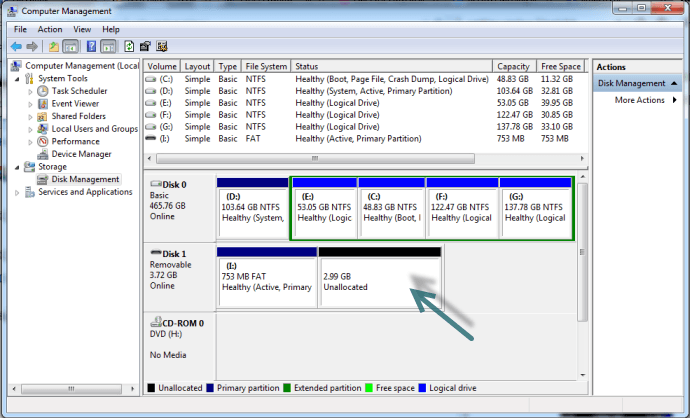Select the (F:) volume row in list

point(365,115)
